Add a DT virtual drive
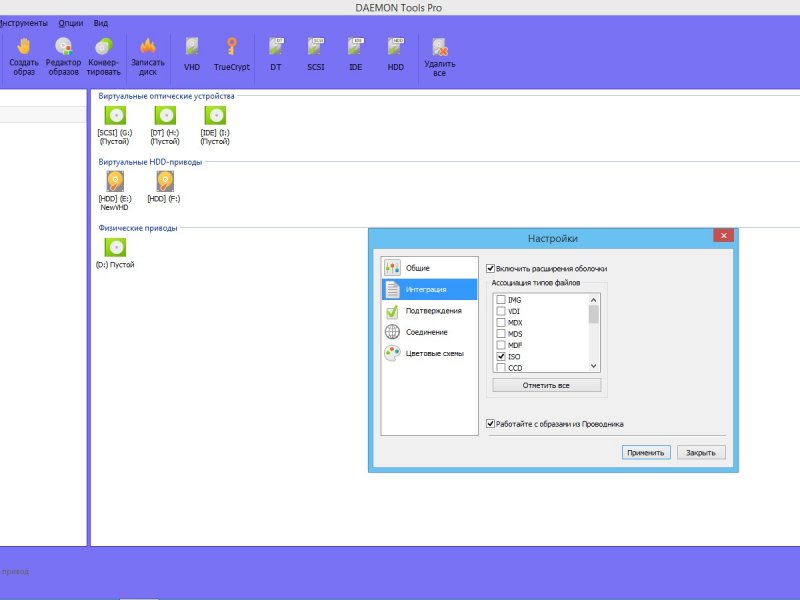Screen dimensions: 800x600 click(276, 54)
